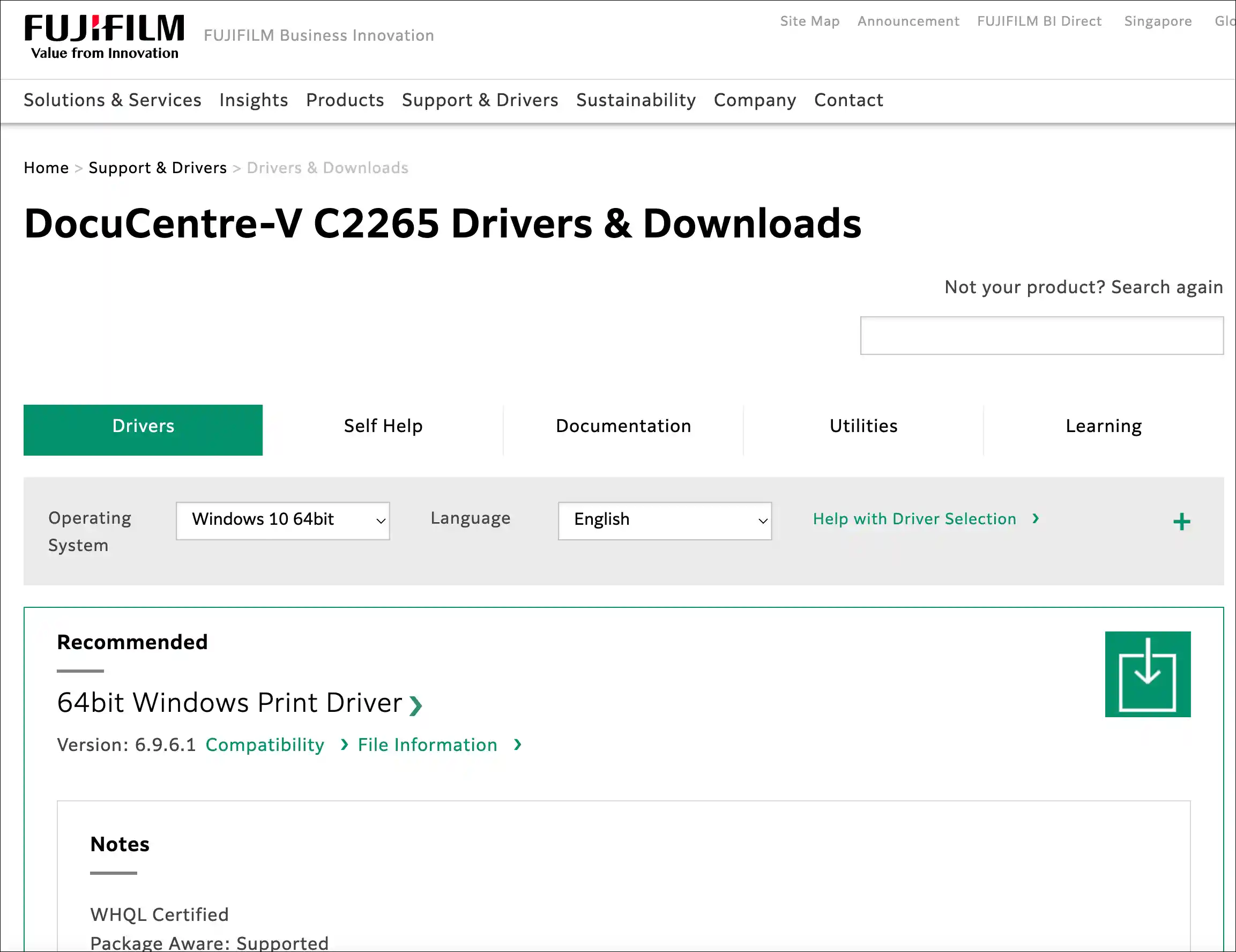The height and width of the screenshot is (952, 1236).
Task: Open Help with Driver Selection link
Action: pyautogui.click(x=926, y=518)
